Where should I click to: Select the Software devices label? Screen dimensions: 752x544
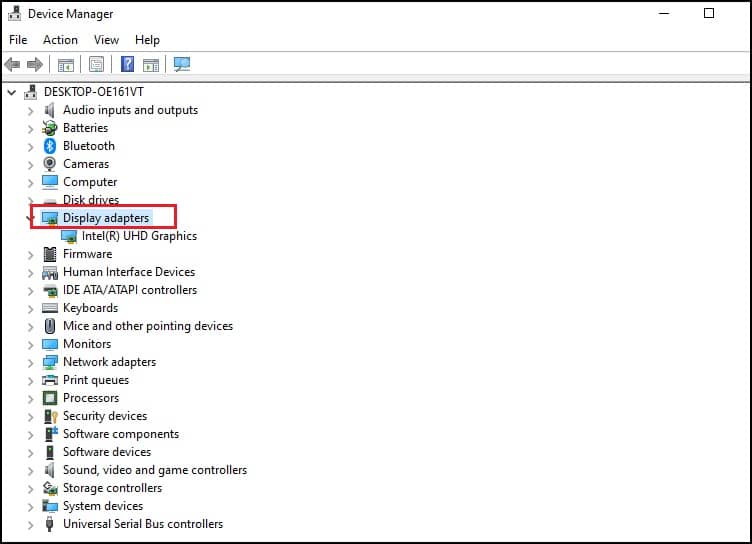coord(107,452)
